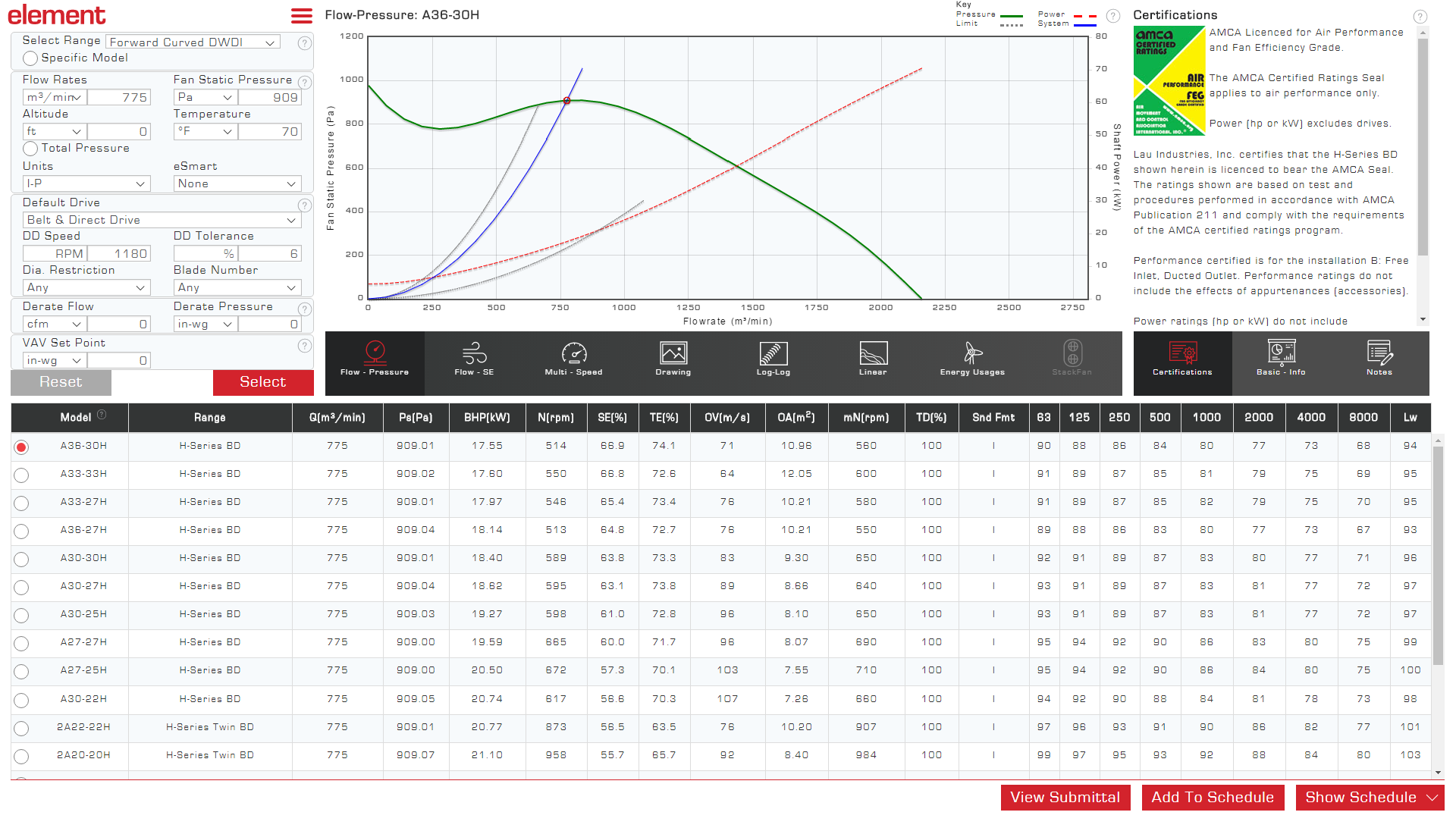This screenshot has width=1456, height=831.
Task: Open the Default Drive dropdown
Action: pyautogui.click(x=162, y=220)
